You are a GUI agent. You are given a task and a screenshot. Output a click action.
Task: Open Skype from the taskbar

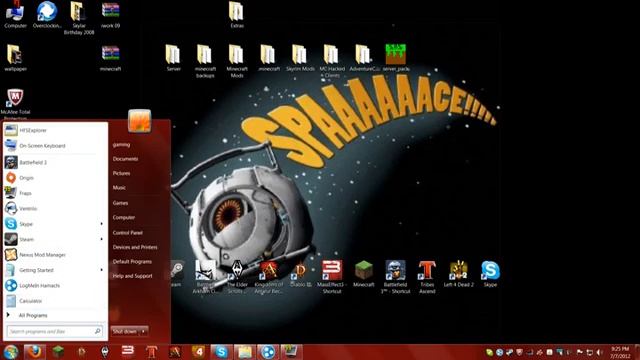[x=221, y=352]
